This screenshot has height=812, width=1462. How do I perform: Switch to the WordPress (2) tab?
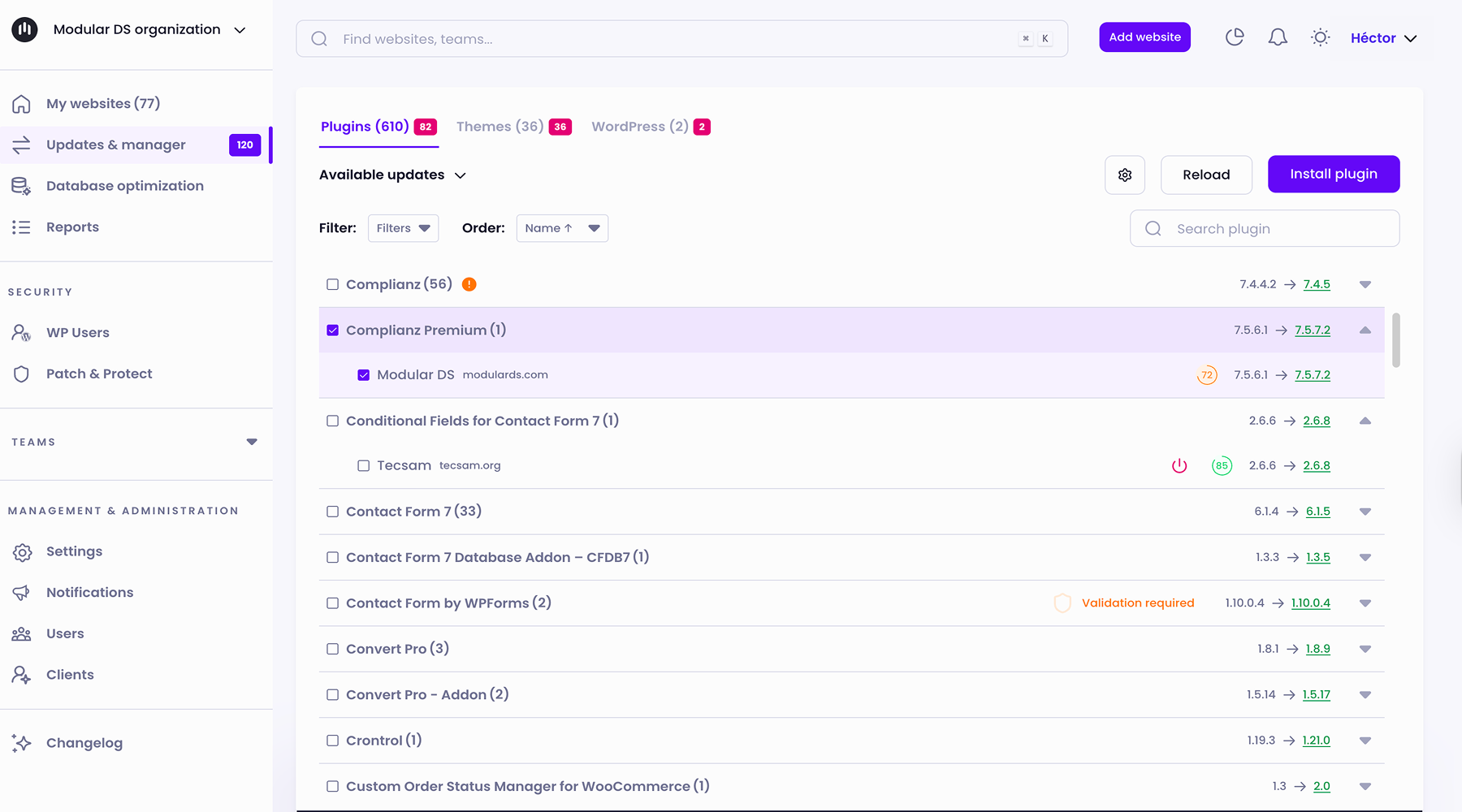pyautogui.click(x=651, y=127)
